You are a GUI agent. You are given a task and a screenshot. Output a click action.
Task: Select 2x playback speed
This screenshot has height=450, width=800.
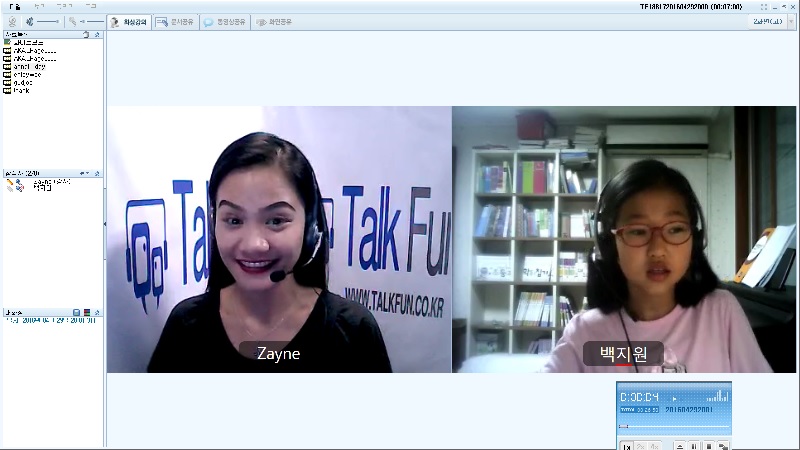[x=640, y=445]
